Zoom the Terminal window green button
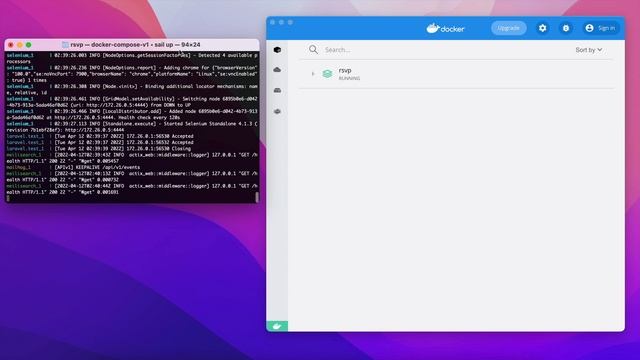 coord(29,45)
